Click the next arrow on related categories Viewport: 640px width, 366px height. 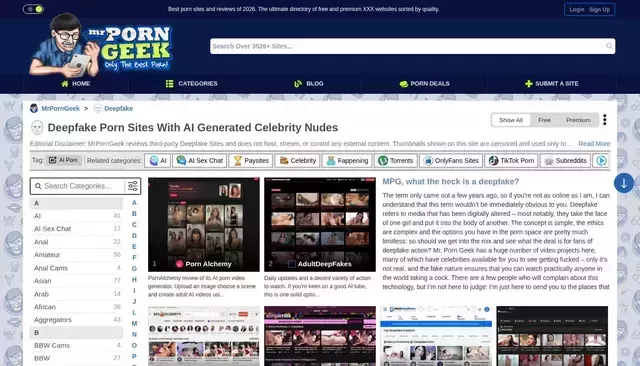click(x=601, y=161)
